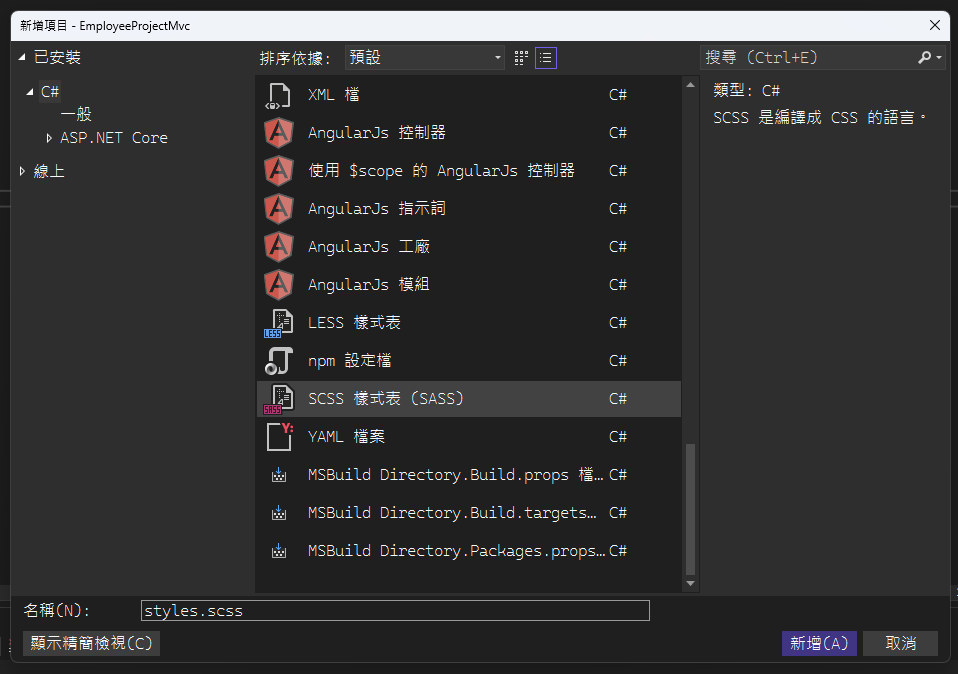Select '使用 $scope 的 AngularJs 控制器' text
This screenshot has width=958, height=674.
point(441,171)
